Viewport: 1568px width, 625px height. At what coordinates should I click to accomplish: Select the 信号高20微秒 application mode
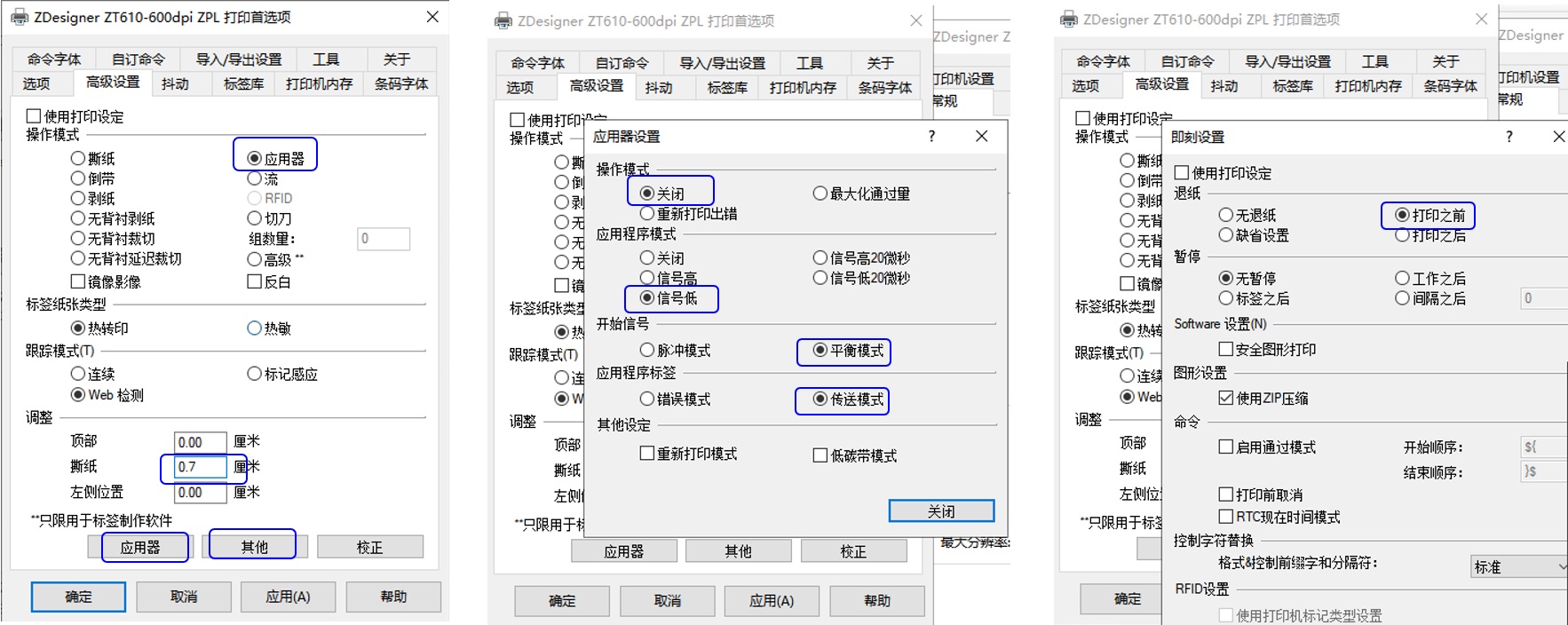click(820, 258)
